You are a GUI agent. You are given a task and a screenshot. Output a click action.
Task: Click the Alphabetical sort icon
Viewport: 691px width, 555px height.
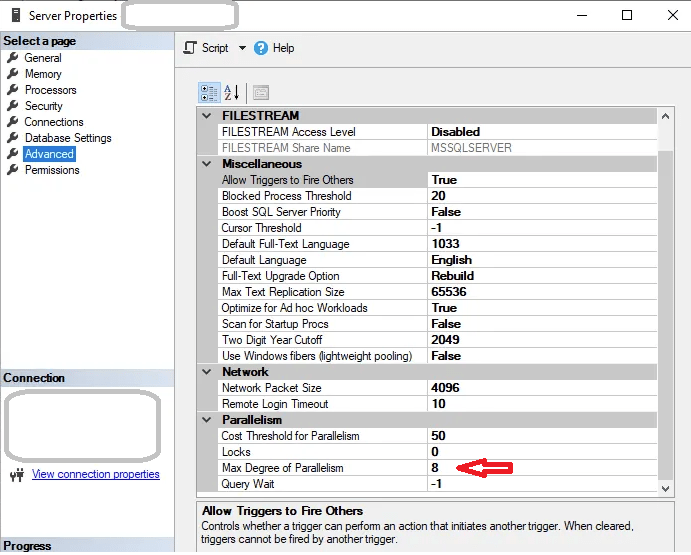point(232,93)
